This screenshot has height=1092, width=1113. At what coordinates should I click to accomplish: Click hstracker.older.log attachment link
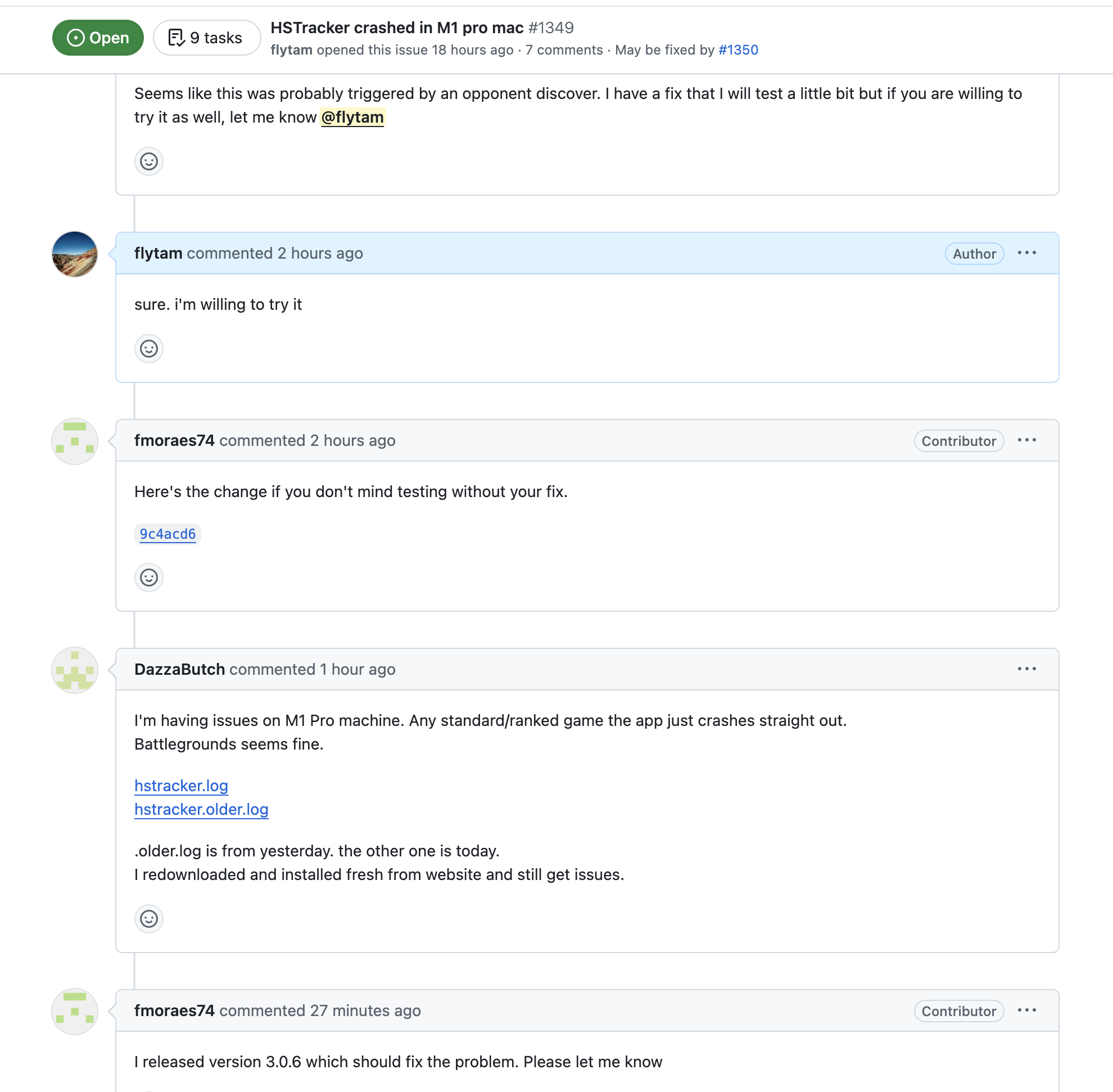(202, 809)
